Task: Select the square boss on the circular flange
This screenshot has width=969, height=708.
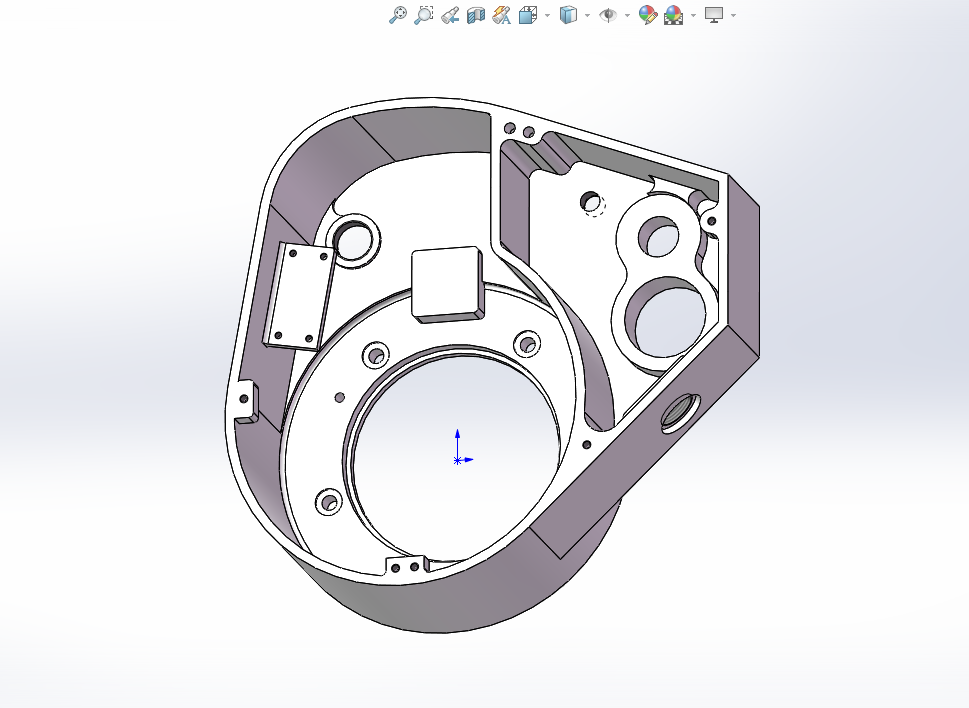Action: coord(447,284)
